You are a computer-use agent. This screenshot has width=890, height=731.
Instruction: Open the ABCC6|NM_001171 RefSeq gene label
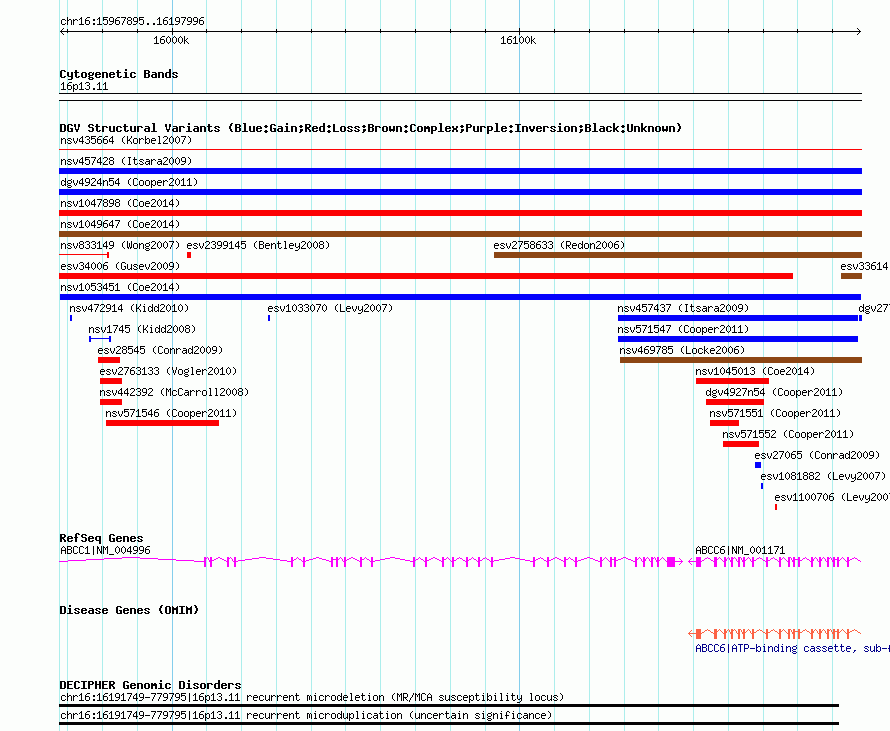[740, 551]
